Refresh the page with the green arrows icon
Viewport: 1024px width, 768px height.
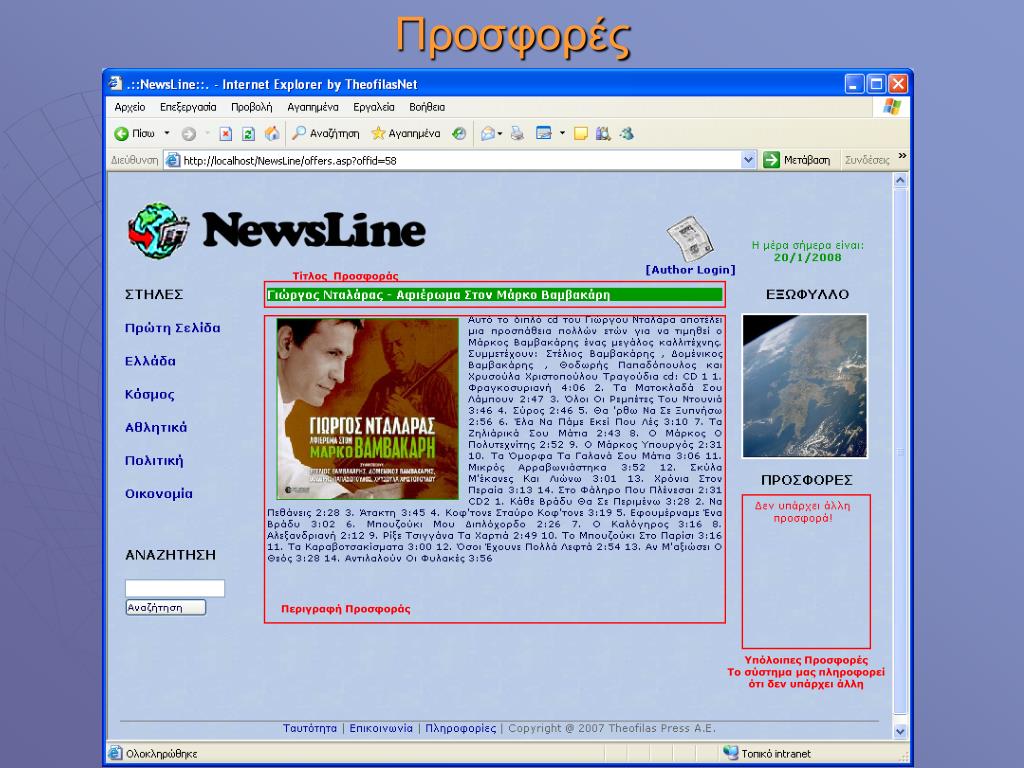click(x=248, y=134)
